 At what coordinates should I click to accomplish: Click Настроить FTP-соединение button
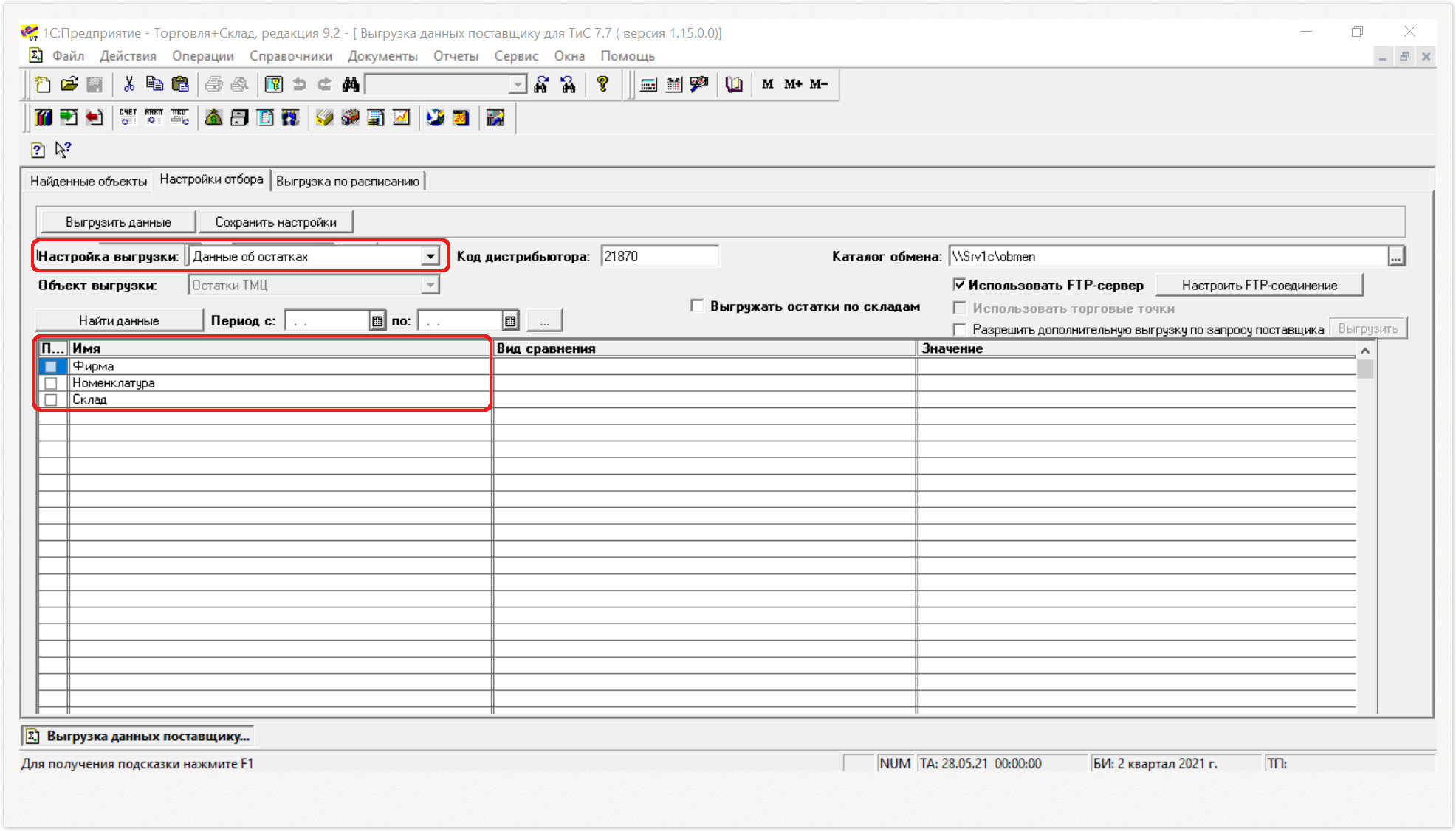click(1259, 286)
